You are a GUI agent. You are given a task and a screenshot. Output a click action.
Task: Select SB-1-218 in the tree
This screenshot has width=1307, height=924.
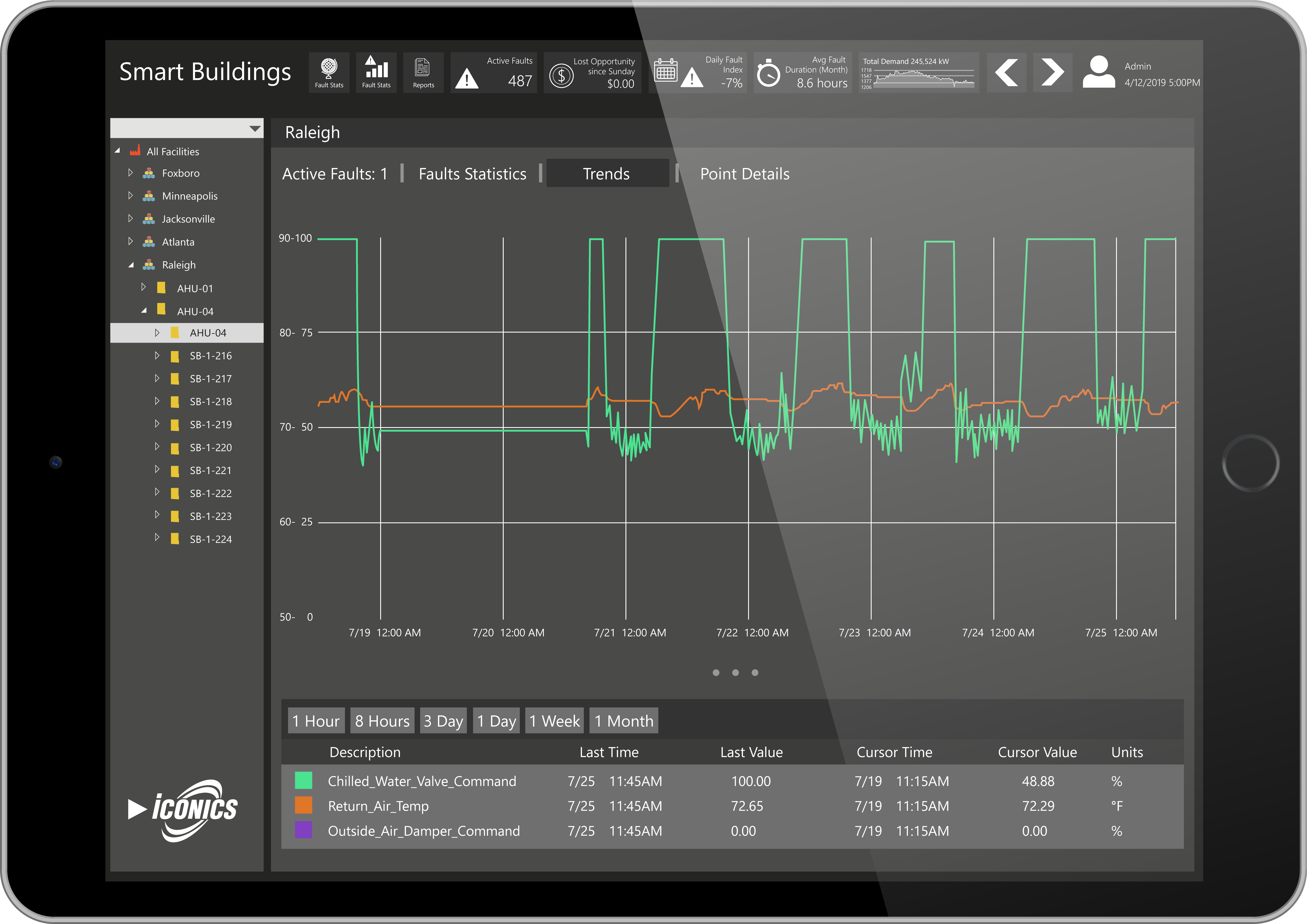pyautogui.click(x=211, y=402)
